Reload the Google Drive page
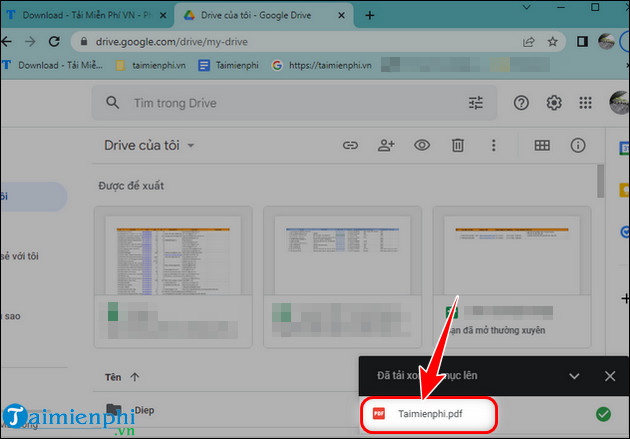 point(54,41)
